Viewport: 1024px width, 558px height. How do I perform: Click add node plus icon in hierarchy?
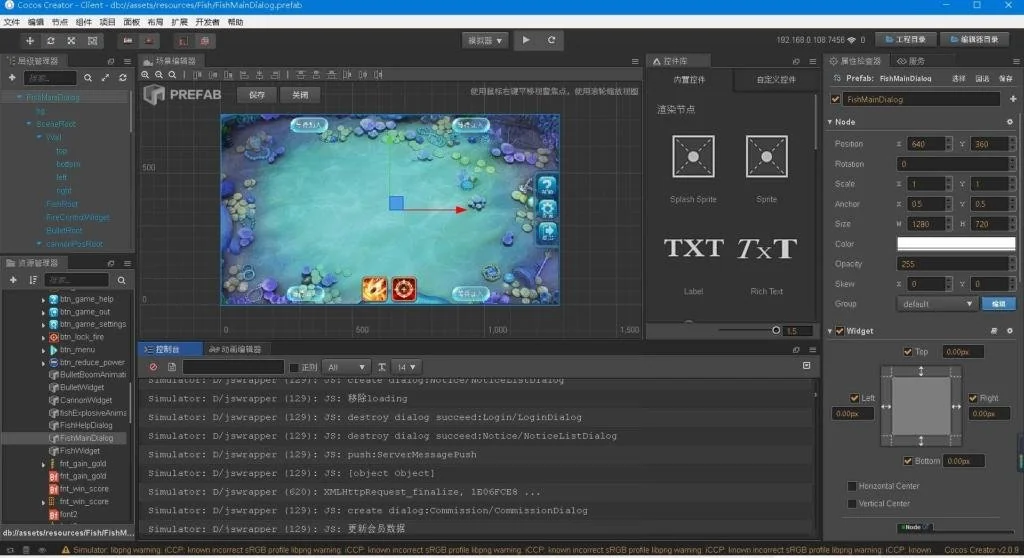12,78
